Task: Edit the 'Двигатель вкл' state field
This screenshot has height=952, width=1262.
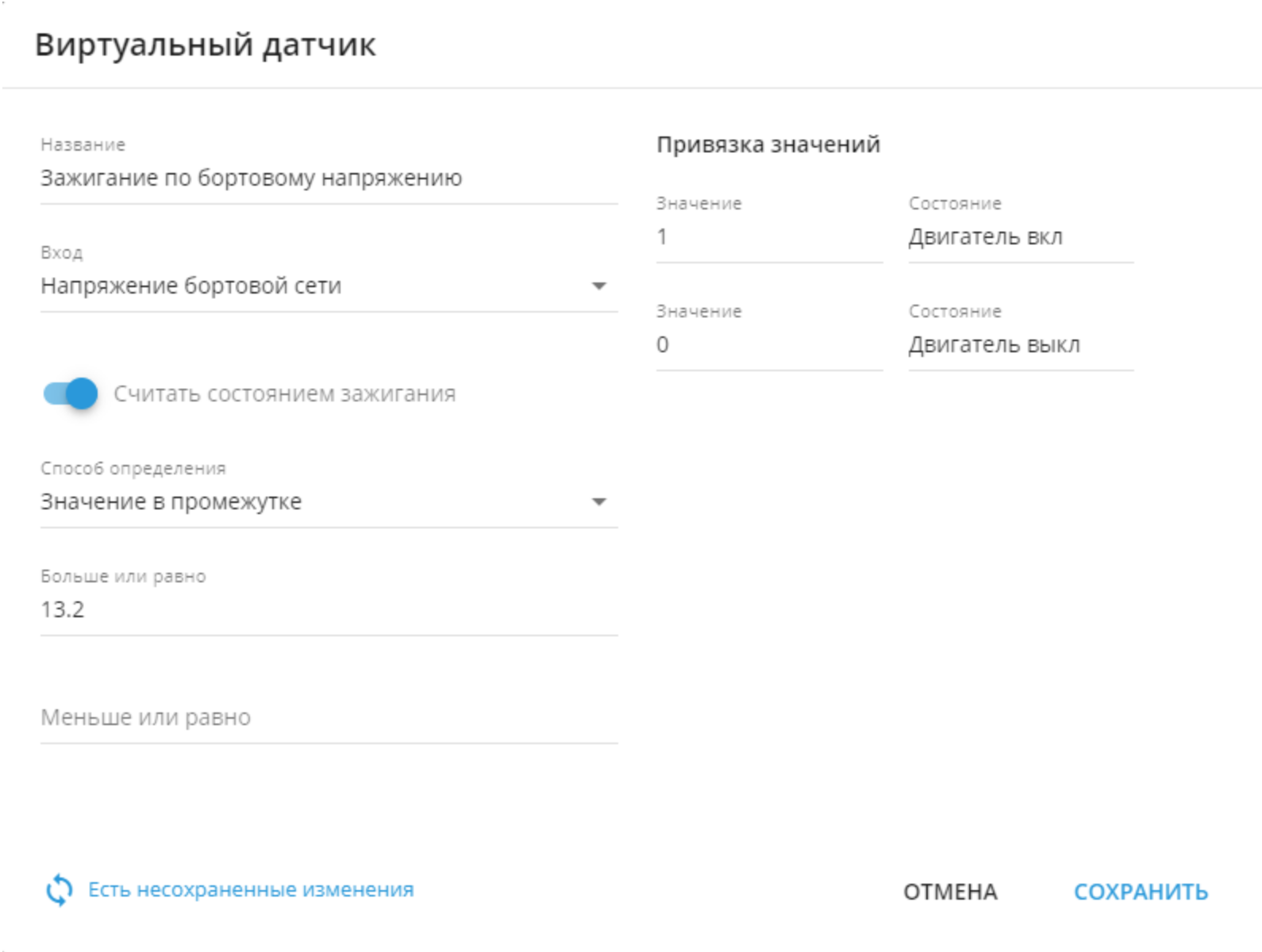Action: point(1021,236)
